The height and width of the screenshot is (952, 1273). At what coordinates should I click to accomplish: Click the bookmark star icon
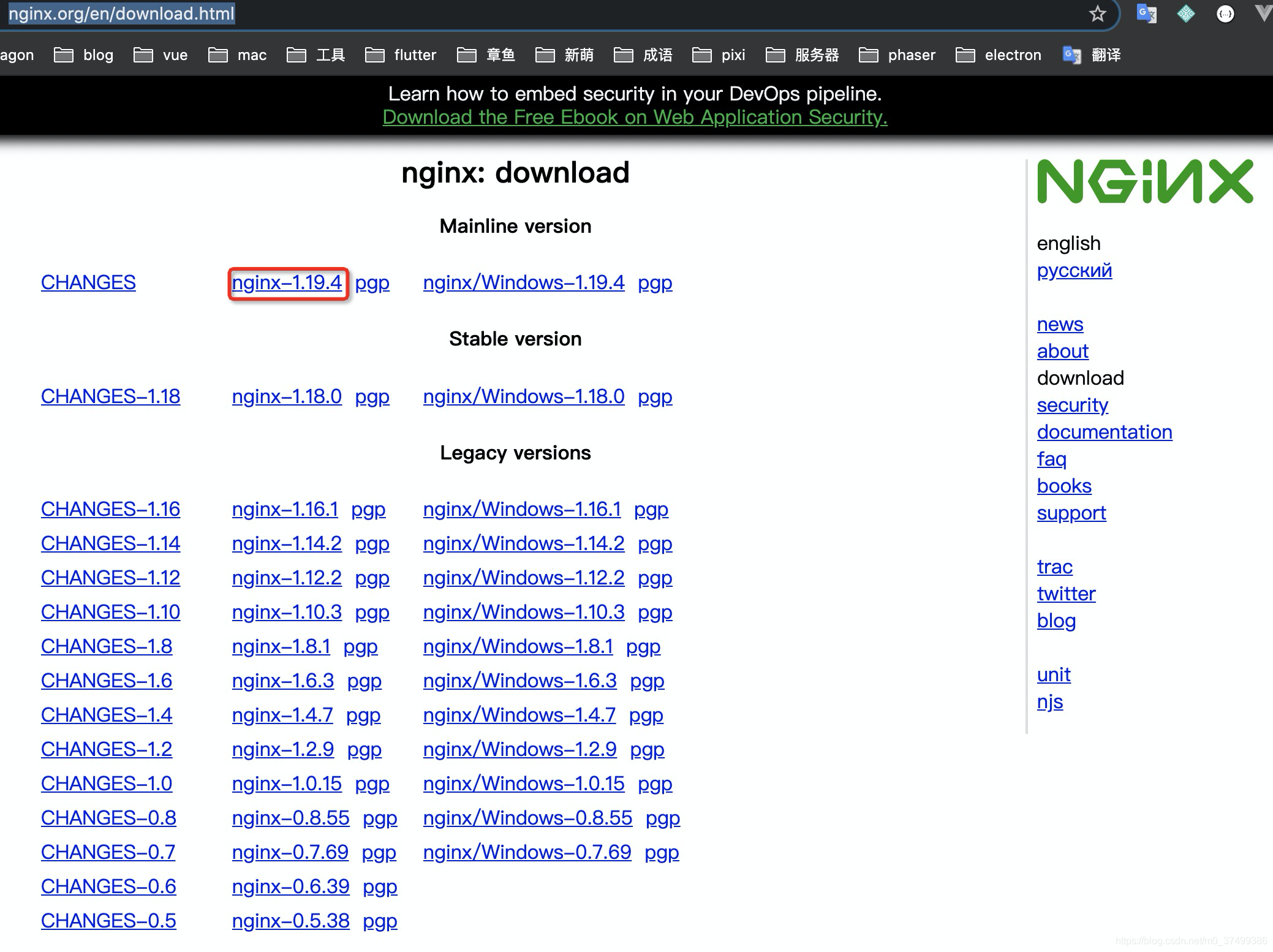click(1097, 14)
